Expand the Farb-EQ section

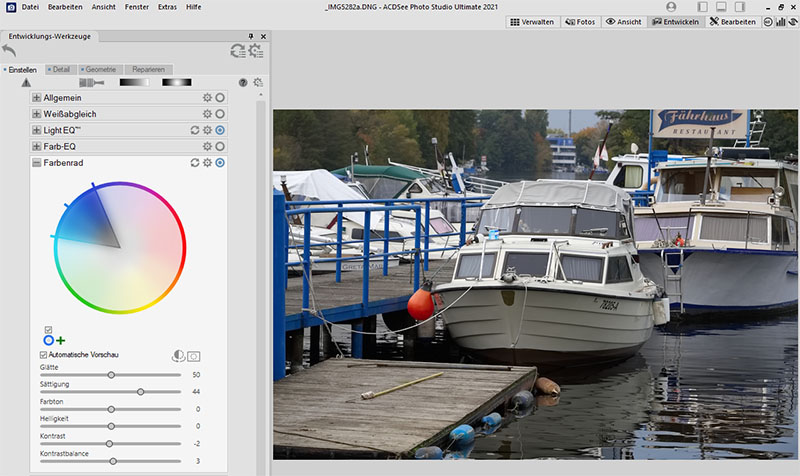point(37,147)
